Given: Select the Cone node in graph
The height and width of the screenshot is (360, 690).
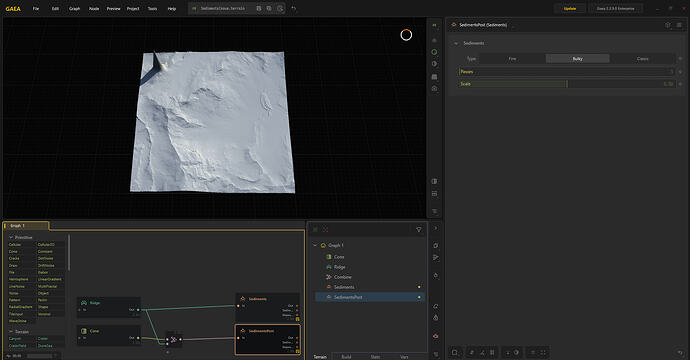Looking at the screenshot, I should [x=109, y=335].
